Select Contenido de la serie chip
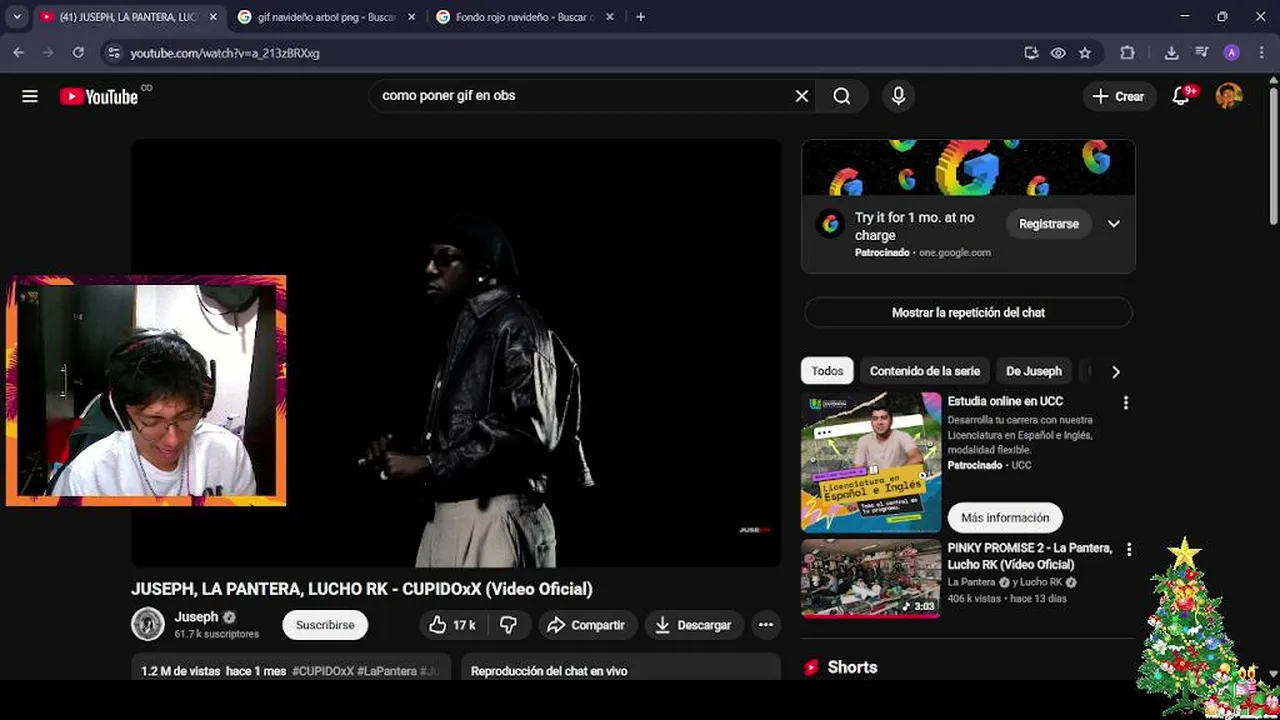 tap(924, 371)
